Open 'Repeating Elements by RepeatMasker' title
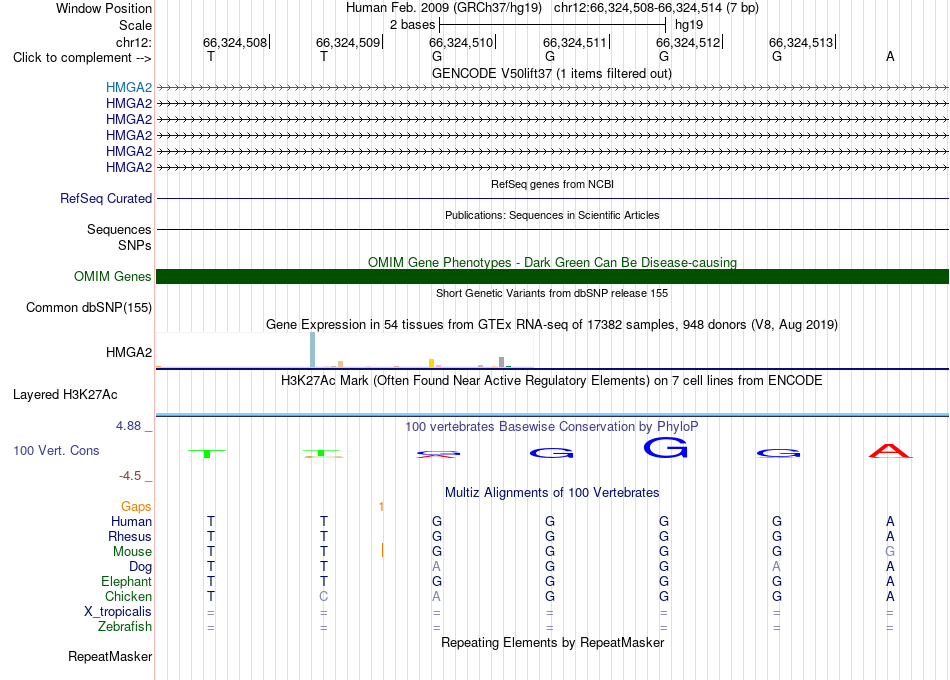This screenshot has width=950, height=680. pyautogui.click(x=552, y=642)
